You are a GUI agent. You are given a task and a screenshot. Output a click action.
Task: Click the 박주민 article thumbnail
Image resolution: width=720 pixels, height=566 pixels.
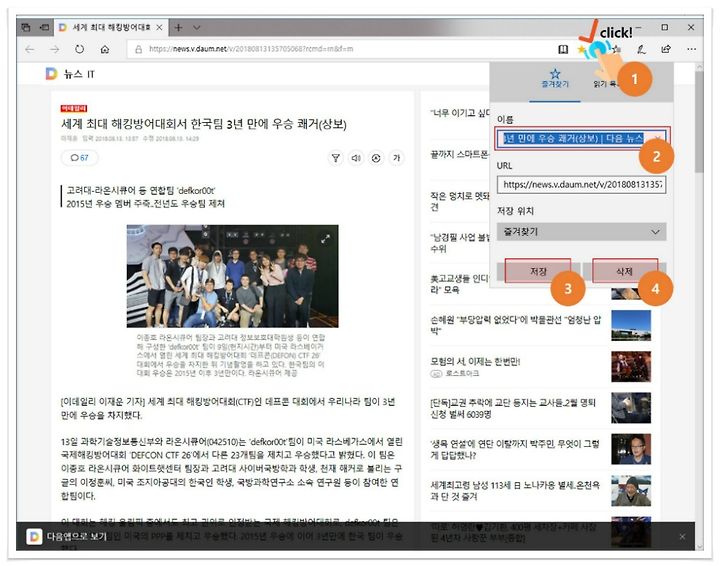[631, 449]
